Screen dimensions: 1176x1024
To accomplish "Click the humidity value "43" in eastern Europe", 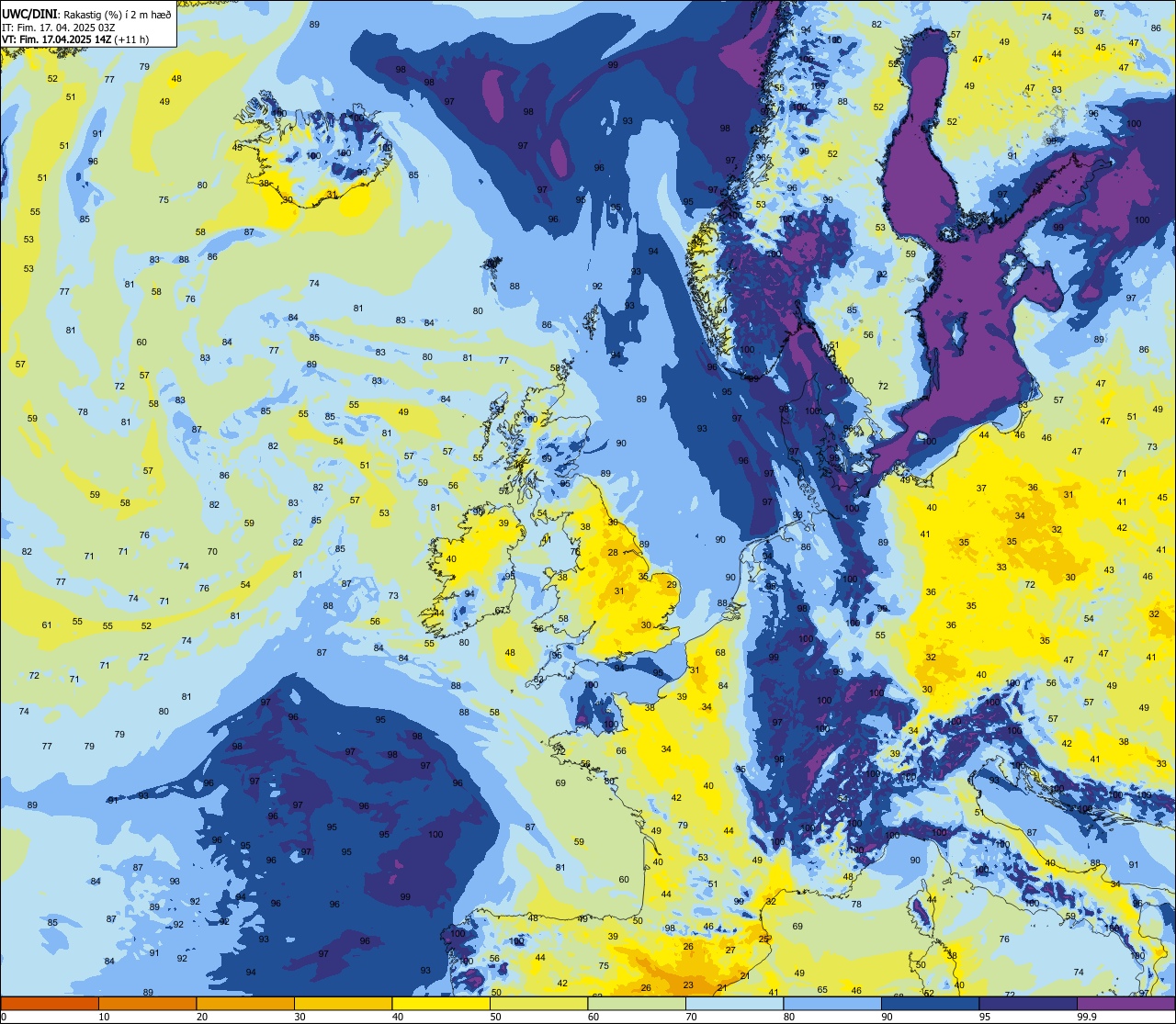I will 1109,569.
